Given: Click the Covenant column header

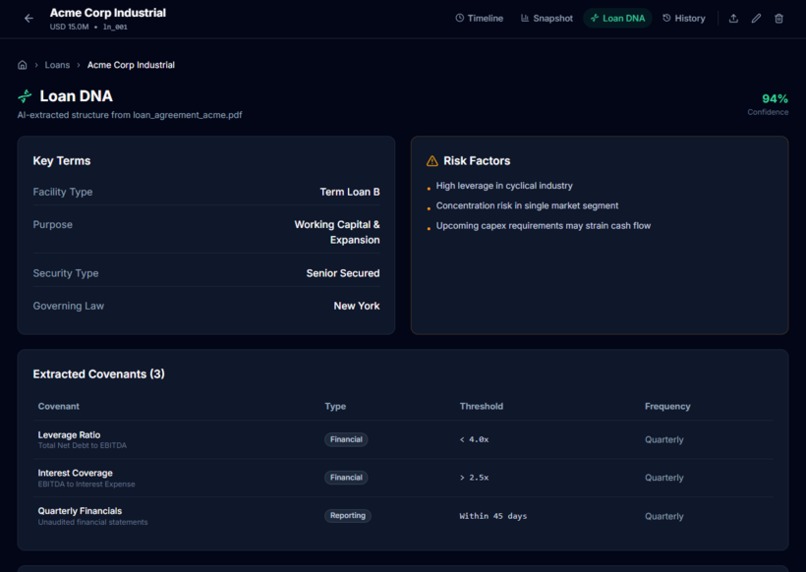Looking at the screenshot, I should [x=59, y=406].
